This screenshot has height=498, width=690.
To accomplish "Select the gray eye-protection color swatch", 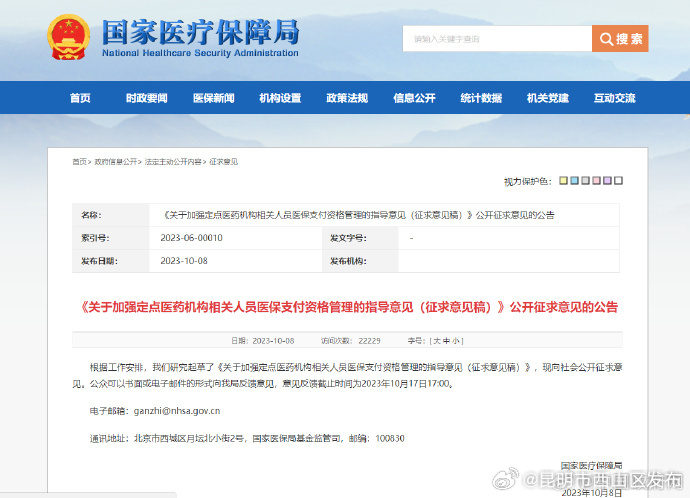I will (585, 180).
